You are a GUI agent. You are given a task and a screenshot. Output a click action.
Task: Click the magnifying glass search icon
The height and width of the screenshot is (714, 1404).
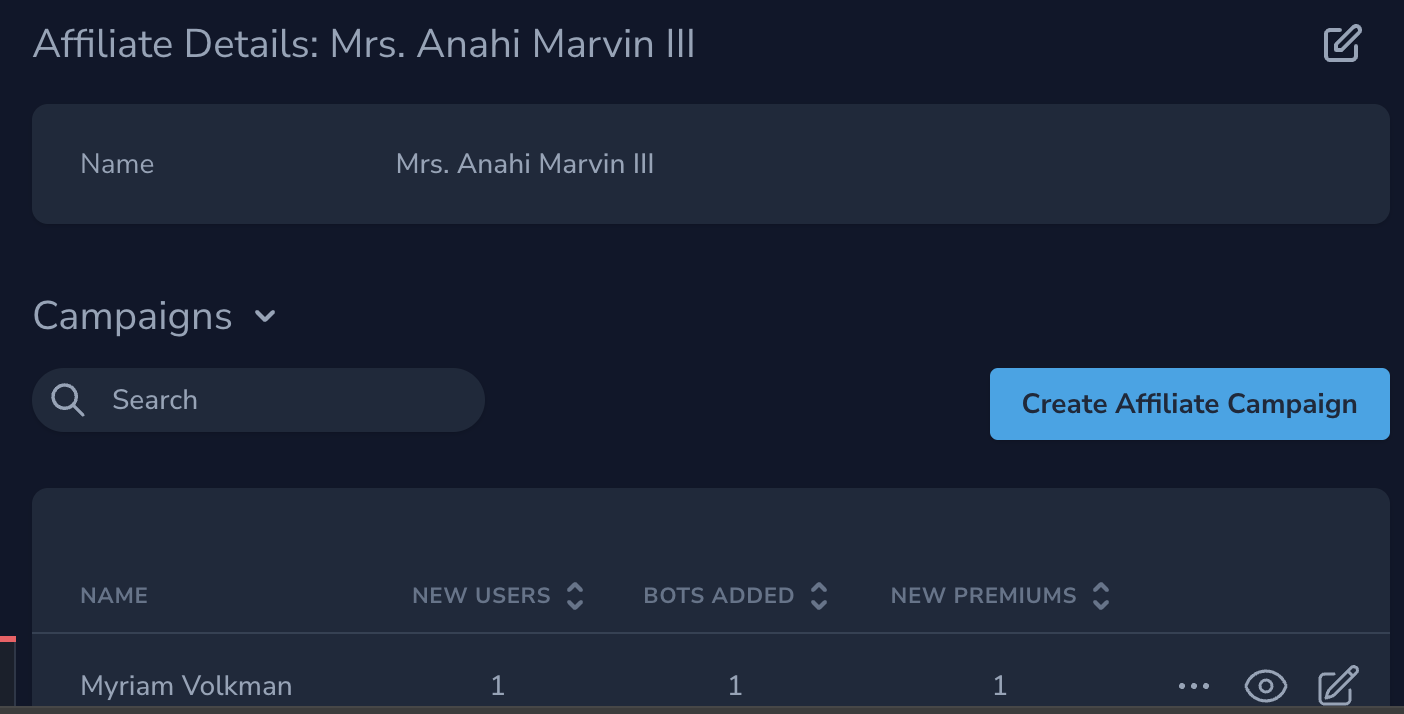[x=67, y=399]
